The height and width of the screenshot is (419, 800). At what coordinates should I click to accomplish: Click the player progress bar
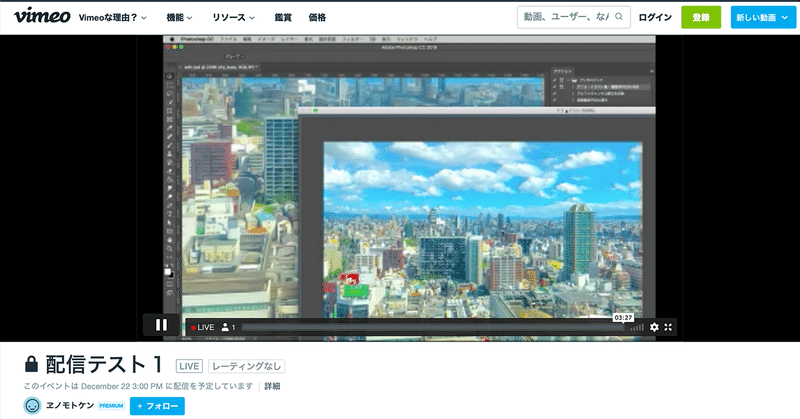pos(432,328)
